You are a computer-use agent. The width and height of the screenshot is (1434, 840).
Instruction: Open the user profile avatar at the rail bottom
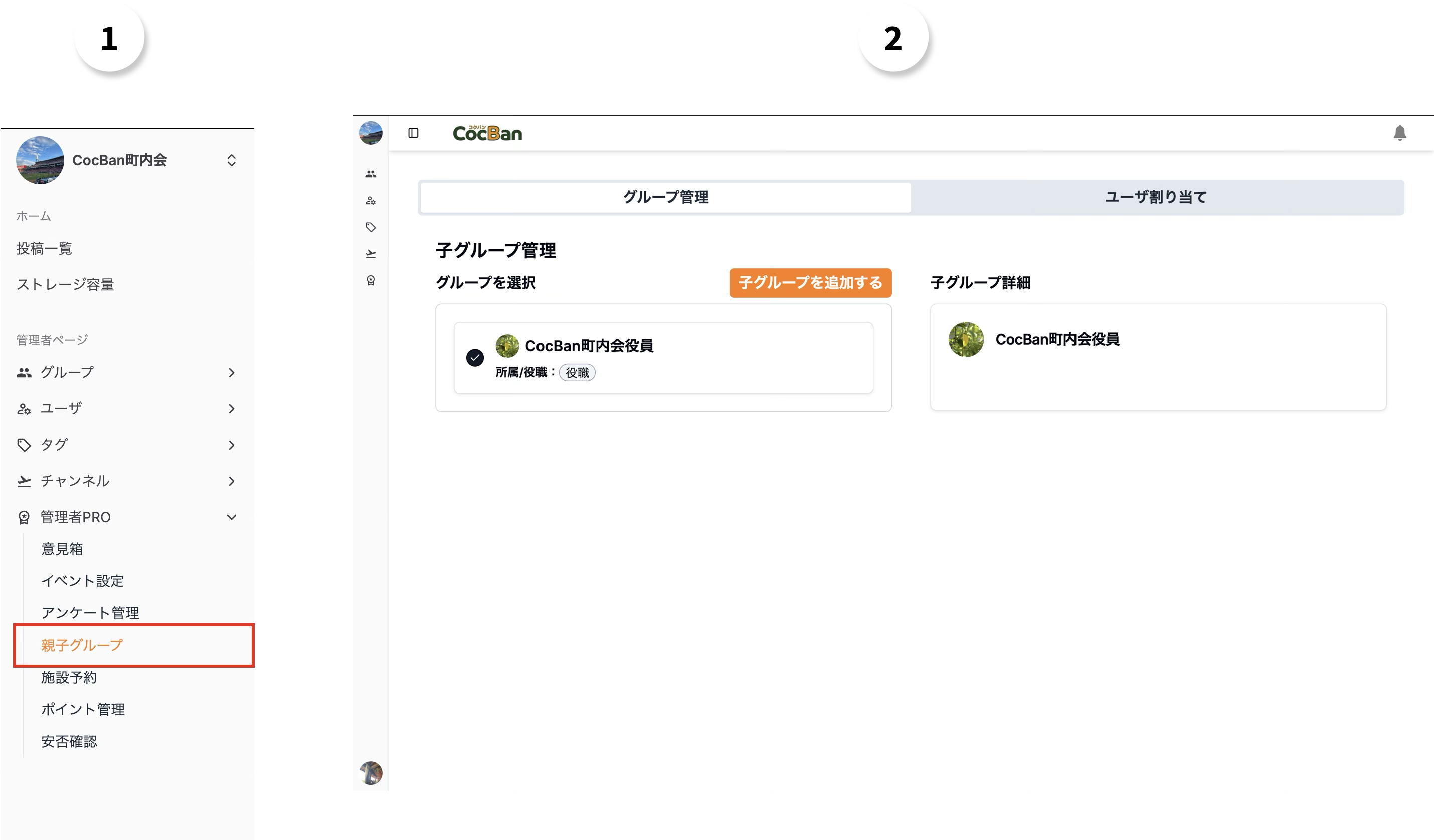pyautogui.click(x=371, y=773)
